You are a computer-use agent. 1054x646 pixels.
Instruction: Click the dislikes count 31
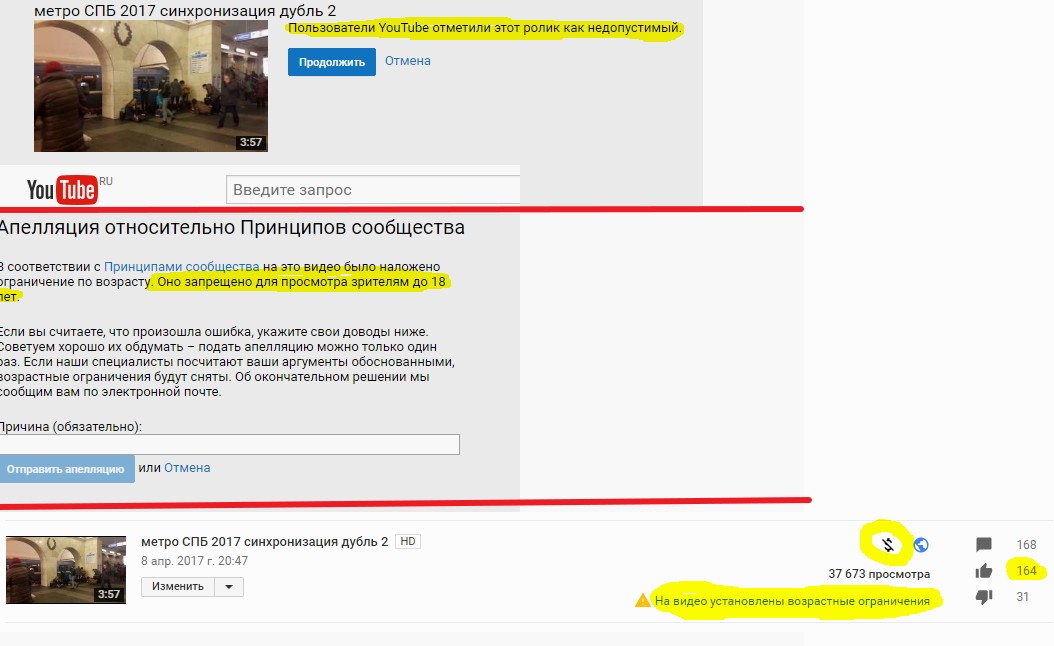(1022, 597)
